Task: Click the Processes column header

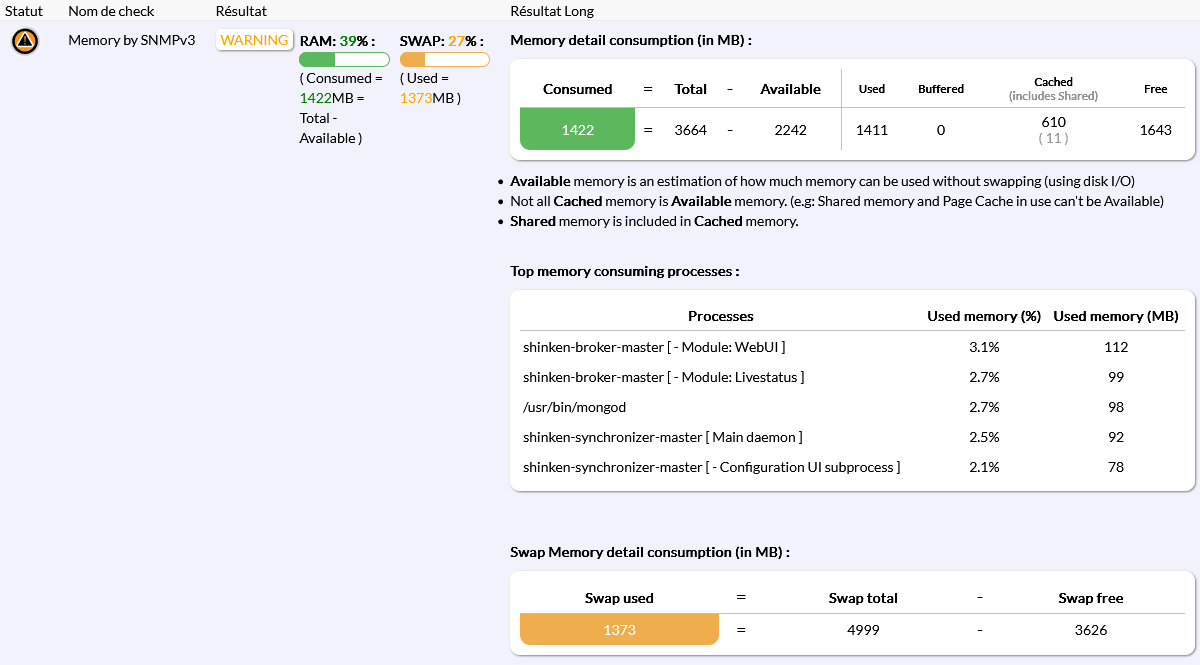Action: pyautogui.click(x=720, y=316)
